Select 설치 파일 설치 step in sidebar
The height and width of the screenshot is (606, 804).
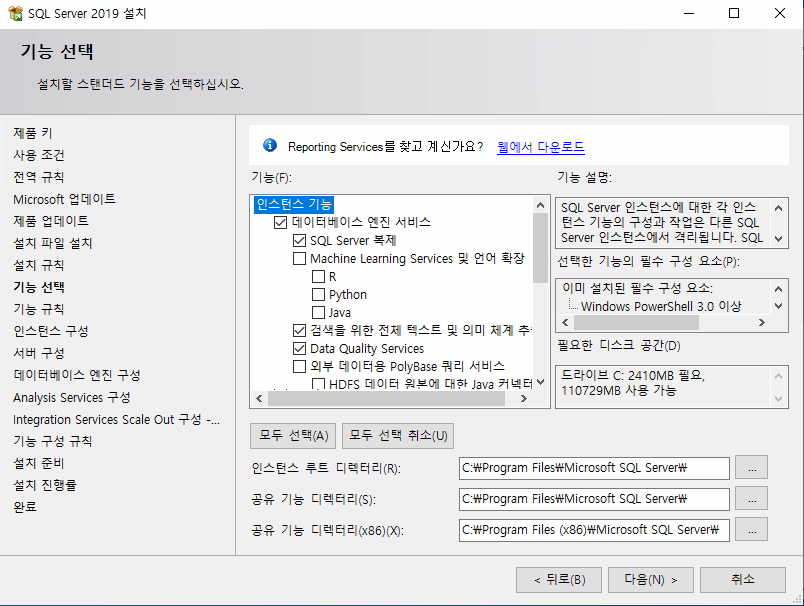click(x=53, y=244)
